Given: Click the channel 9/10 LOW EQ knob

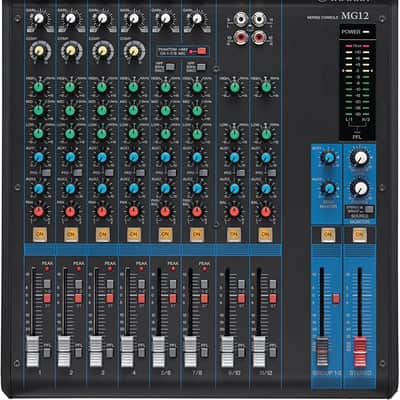Looking at the screenshot, I should click(x=234, y=134).
